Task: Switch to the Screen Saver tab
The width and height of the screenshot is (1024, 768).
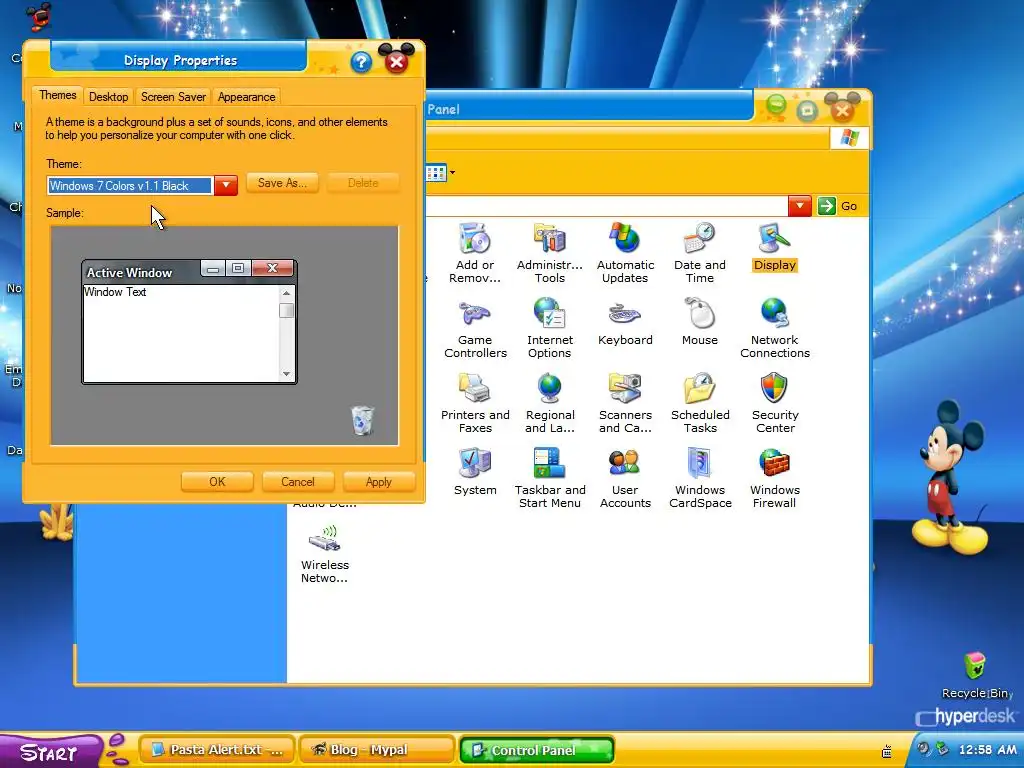Action: (173, 97)
